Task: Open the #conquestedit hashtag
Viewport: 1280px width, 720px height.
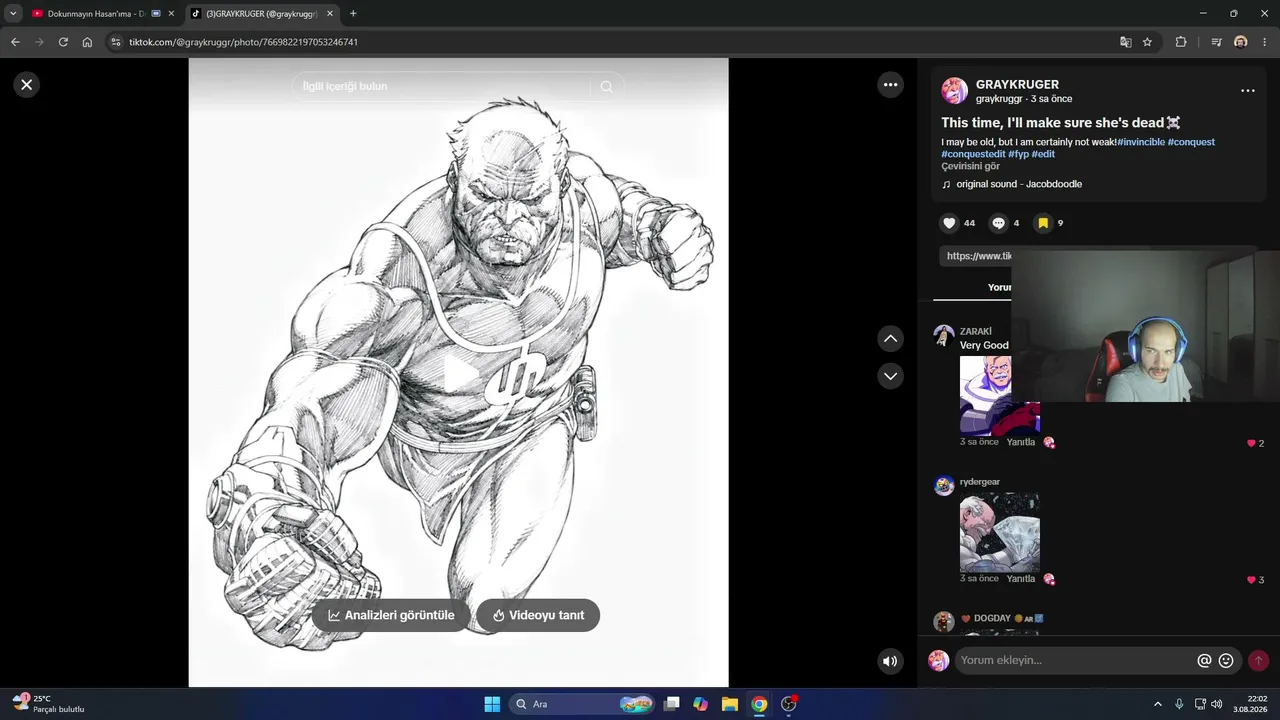Action: [x=973, y=154]
